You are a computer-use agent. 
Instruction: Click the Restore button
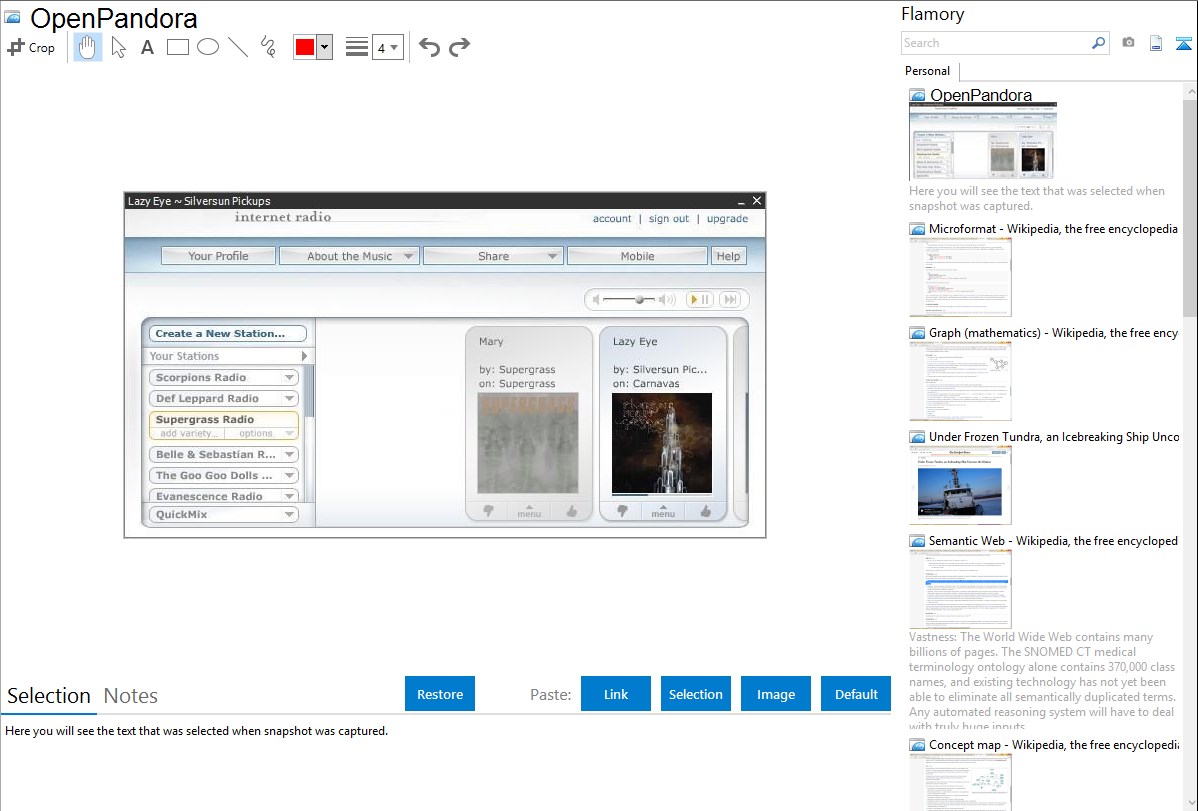(440, 694)
